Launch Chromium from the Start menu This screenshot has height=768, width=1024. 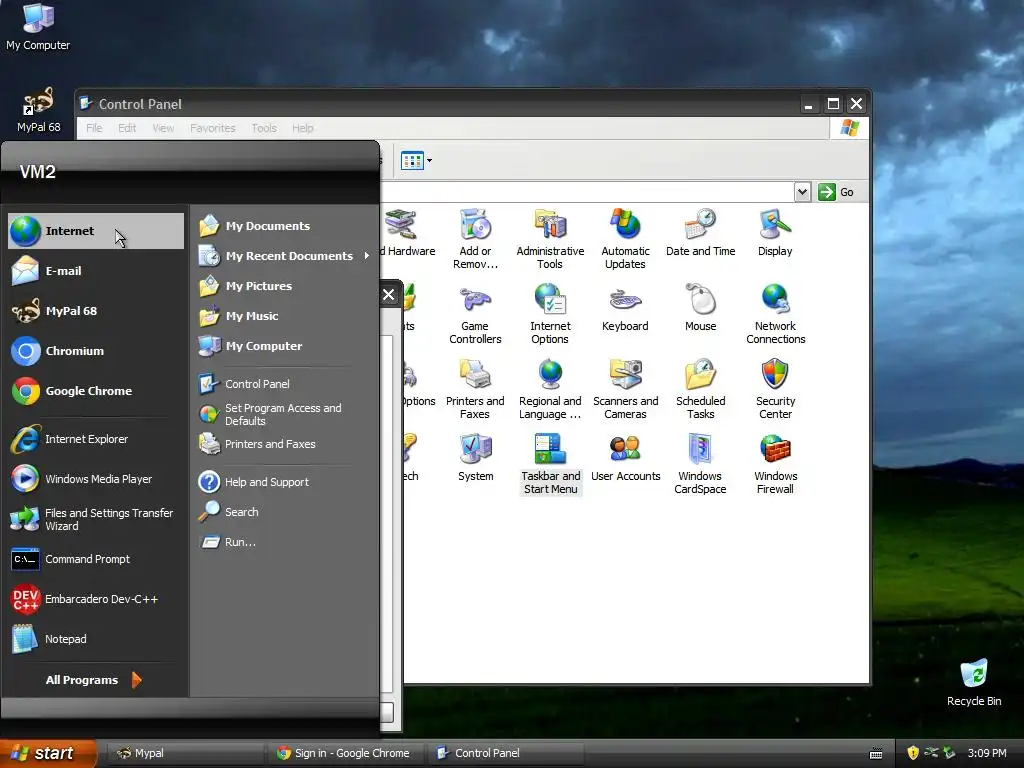click(95, 351)
